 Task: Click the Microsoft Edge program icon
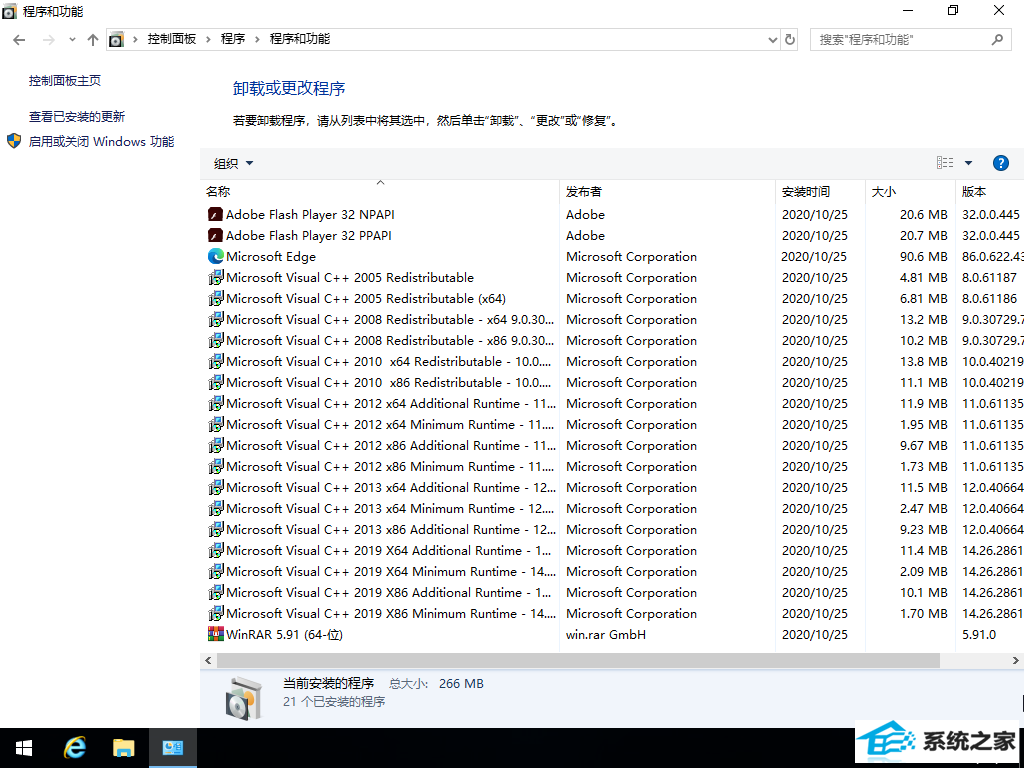[x=216, y=257]
